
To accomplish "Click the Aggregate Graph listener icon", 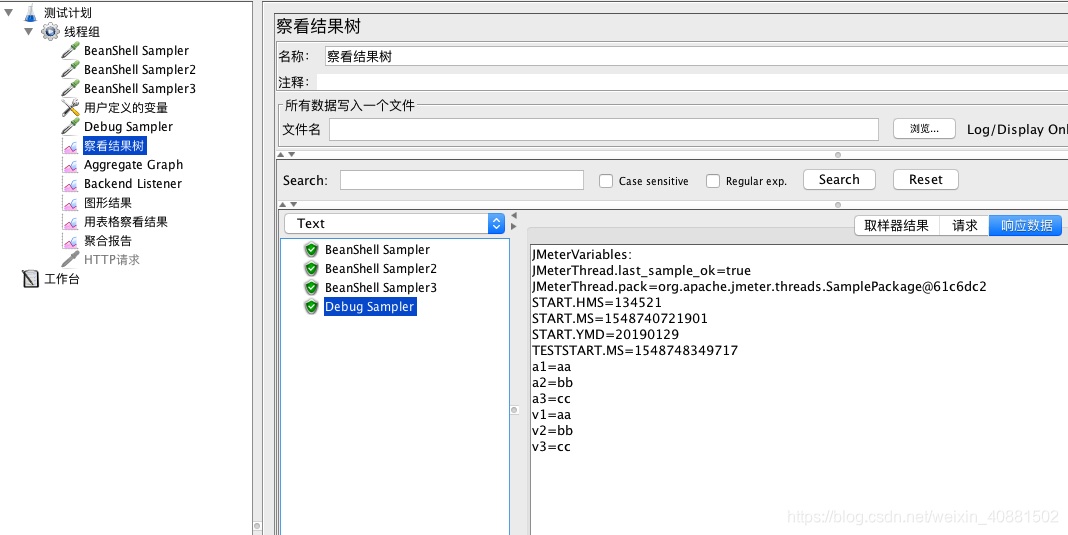I will [x=70, y=165].
